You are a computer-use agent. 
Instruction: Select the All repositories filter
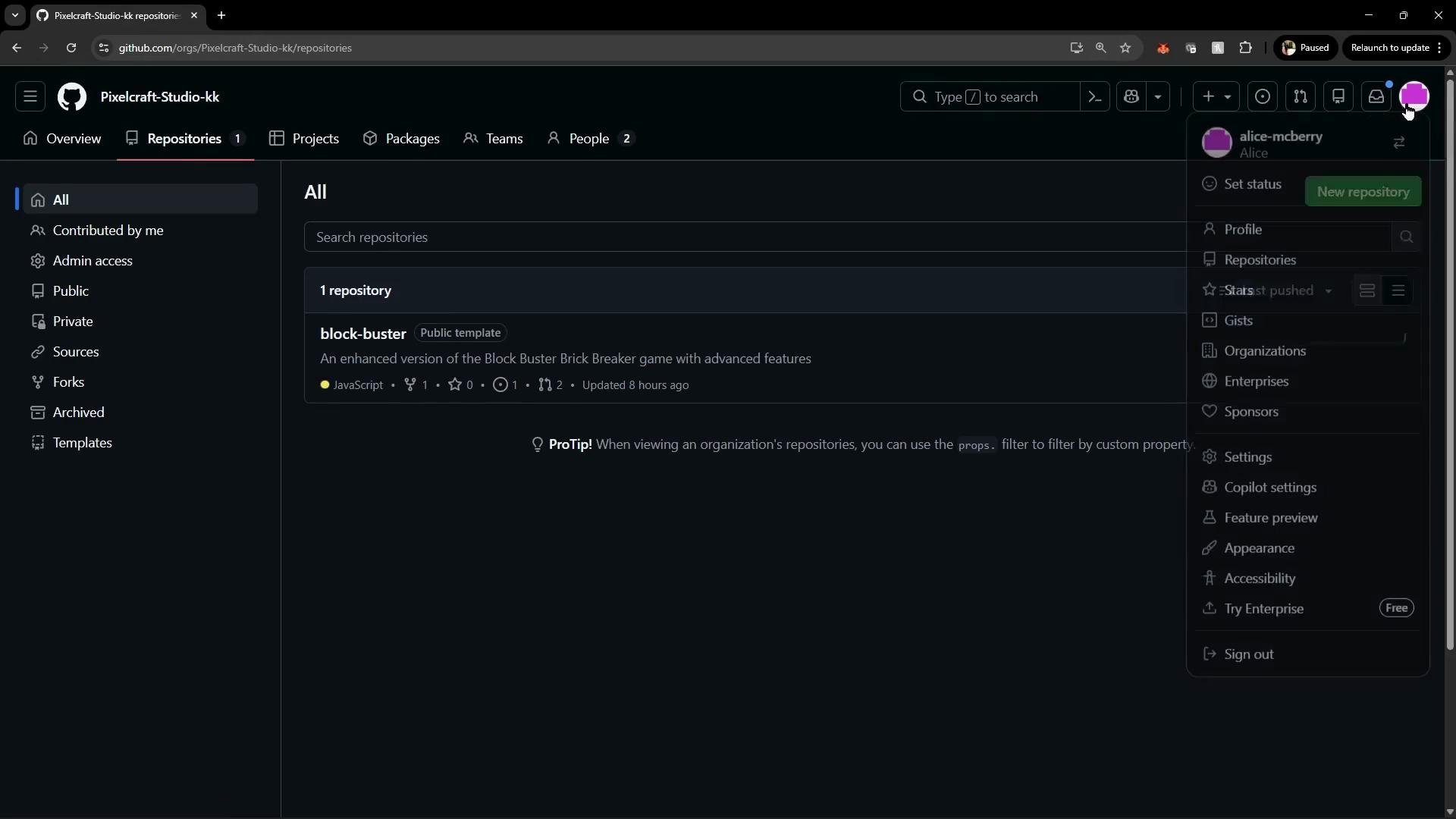pyautogui.click(x=140, y=199)
